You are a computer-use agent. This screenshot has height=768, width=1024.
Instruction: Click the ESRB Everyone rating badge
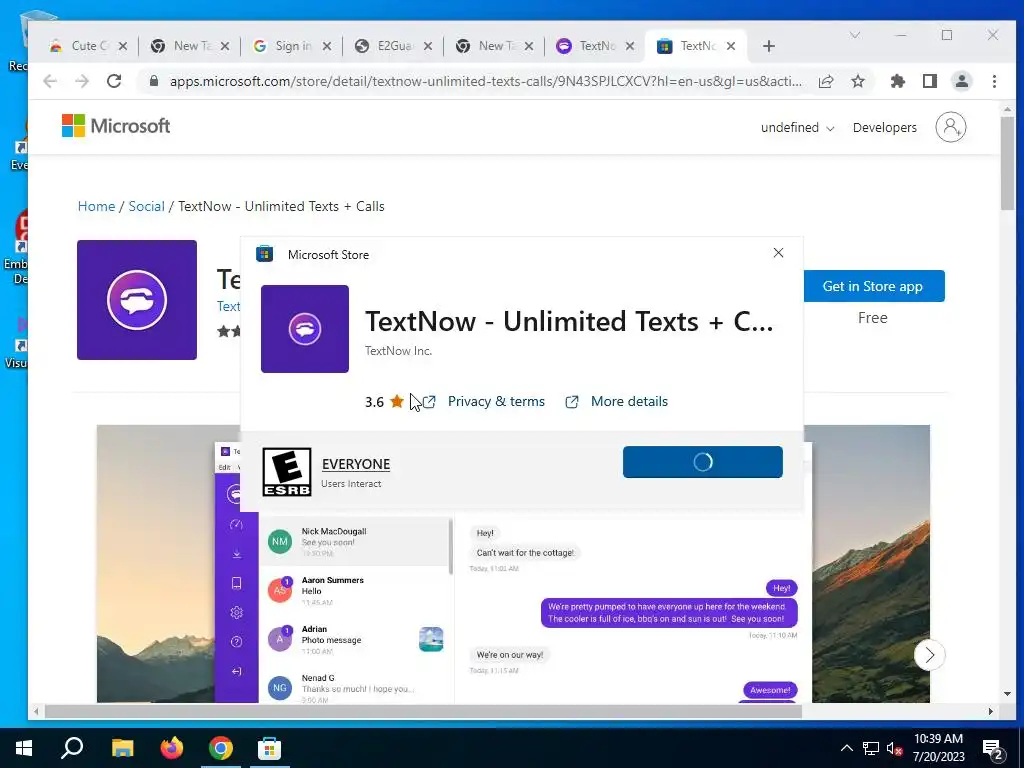(287, 472)
